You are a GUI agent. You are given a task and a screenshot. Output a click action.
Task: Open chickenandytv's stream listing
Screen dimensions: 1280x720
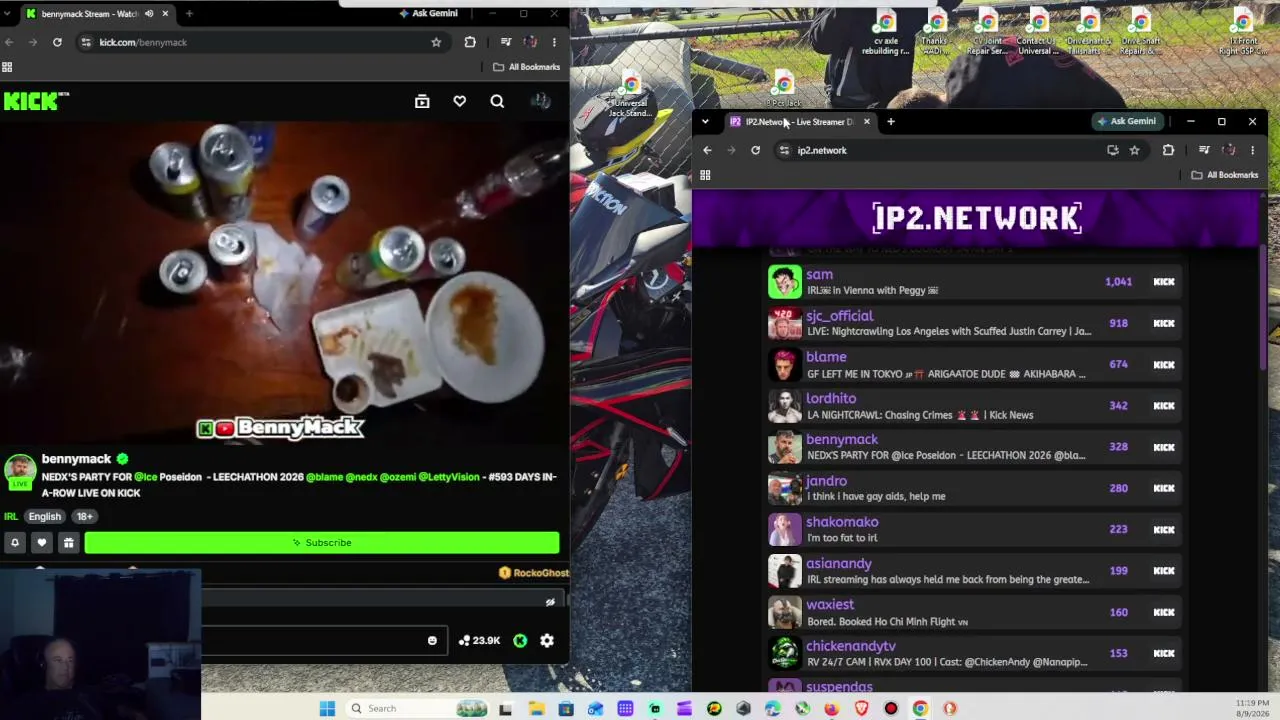point(975,653)
